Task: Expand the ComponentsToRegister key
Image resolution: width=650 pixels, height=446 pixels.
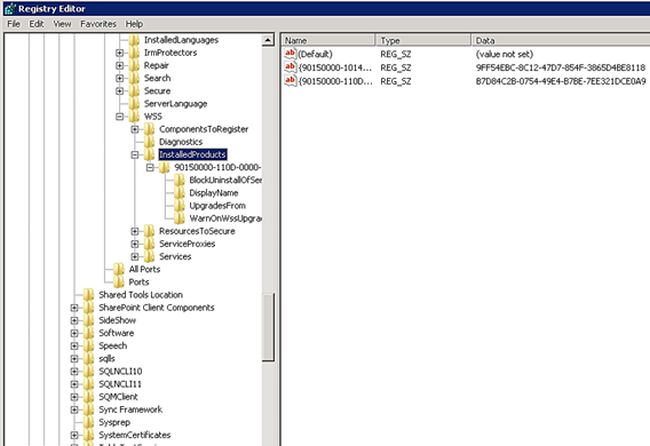Action: click(135, 129)
